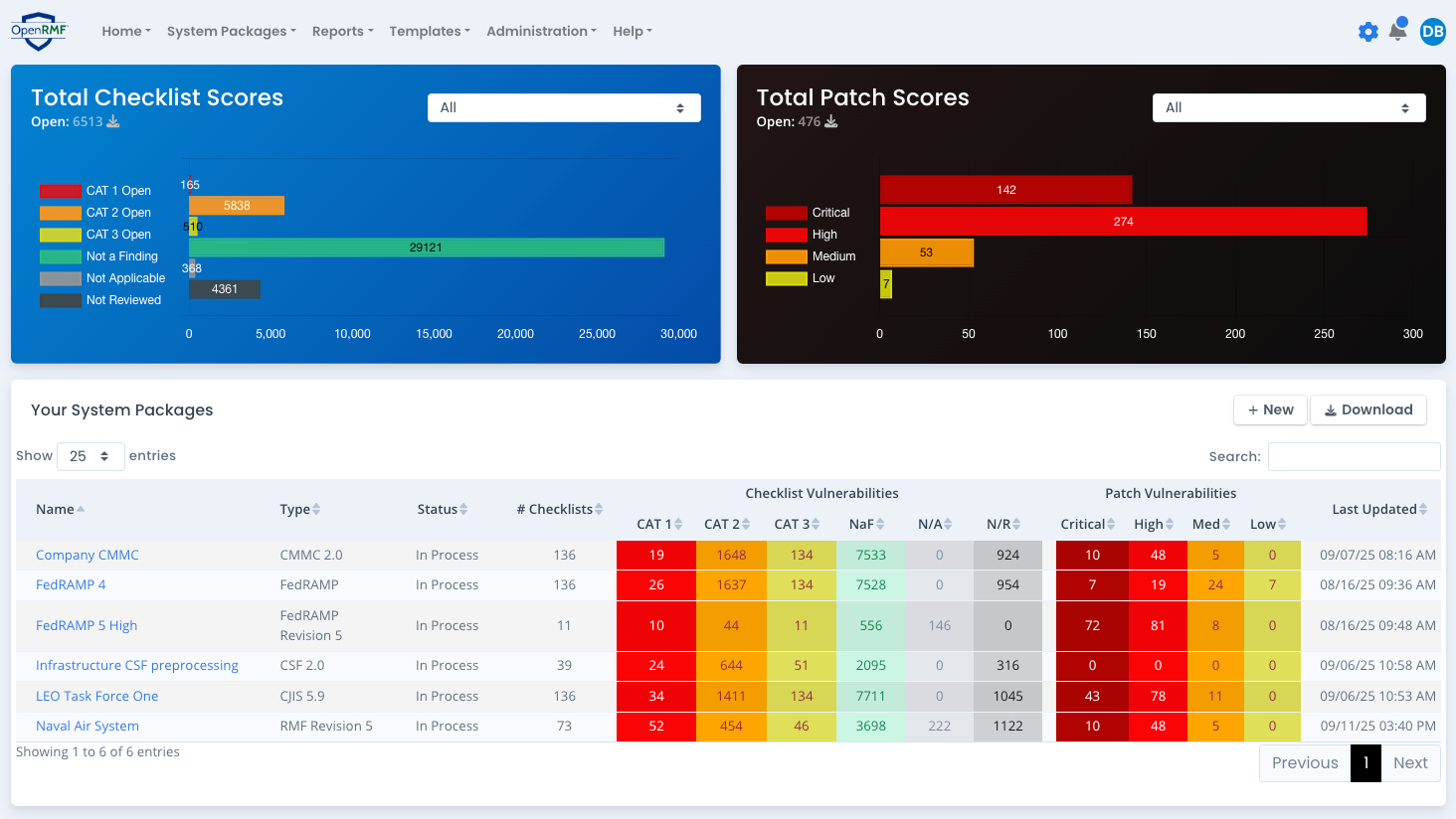Sort table by Name column arrow
1456x819 pixels.
[x=81, y=509]
